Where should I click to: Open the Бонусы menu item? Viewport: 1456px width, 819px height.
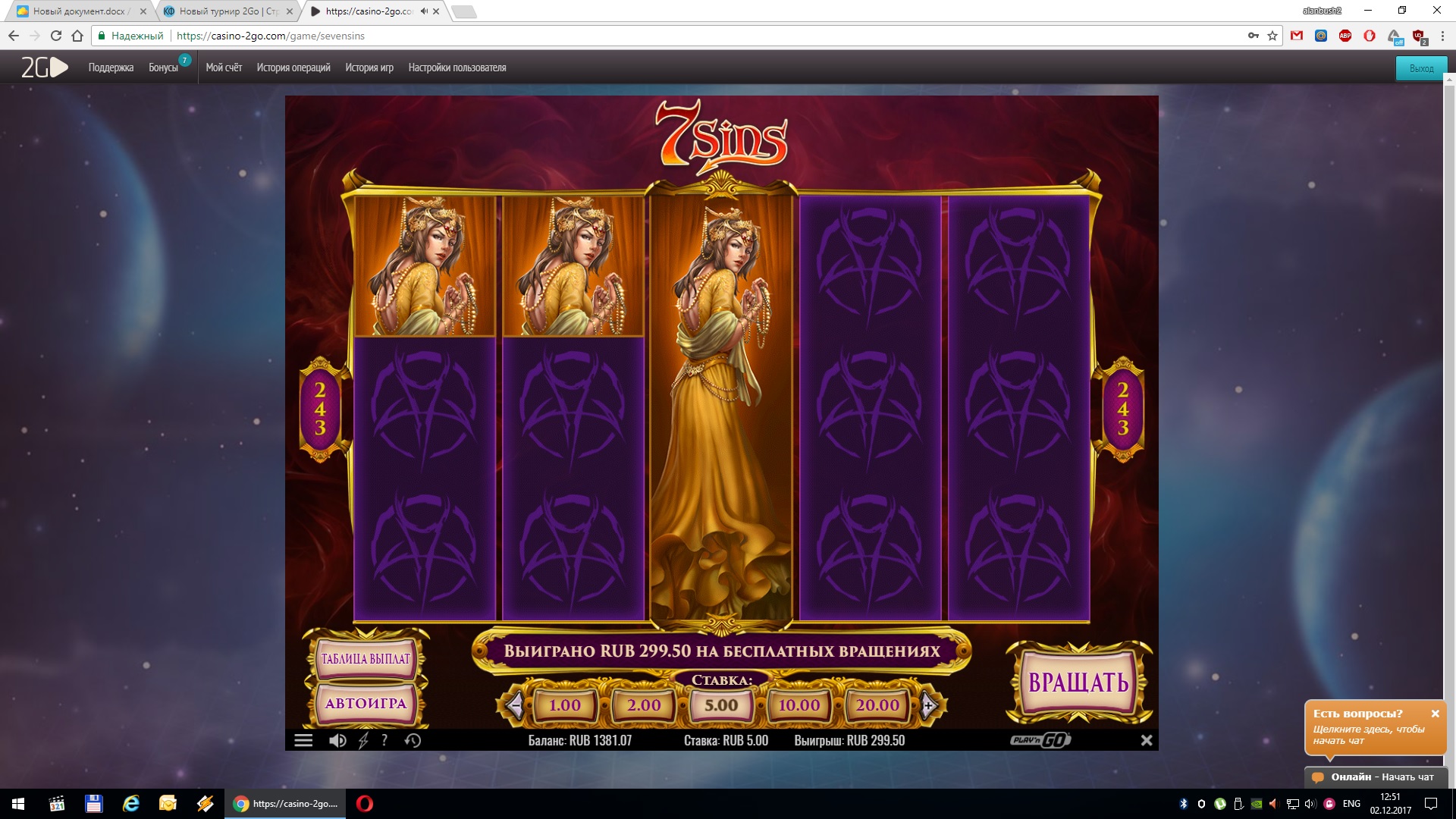pos(163,67)
